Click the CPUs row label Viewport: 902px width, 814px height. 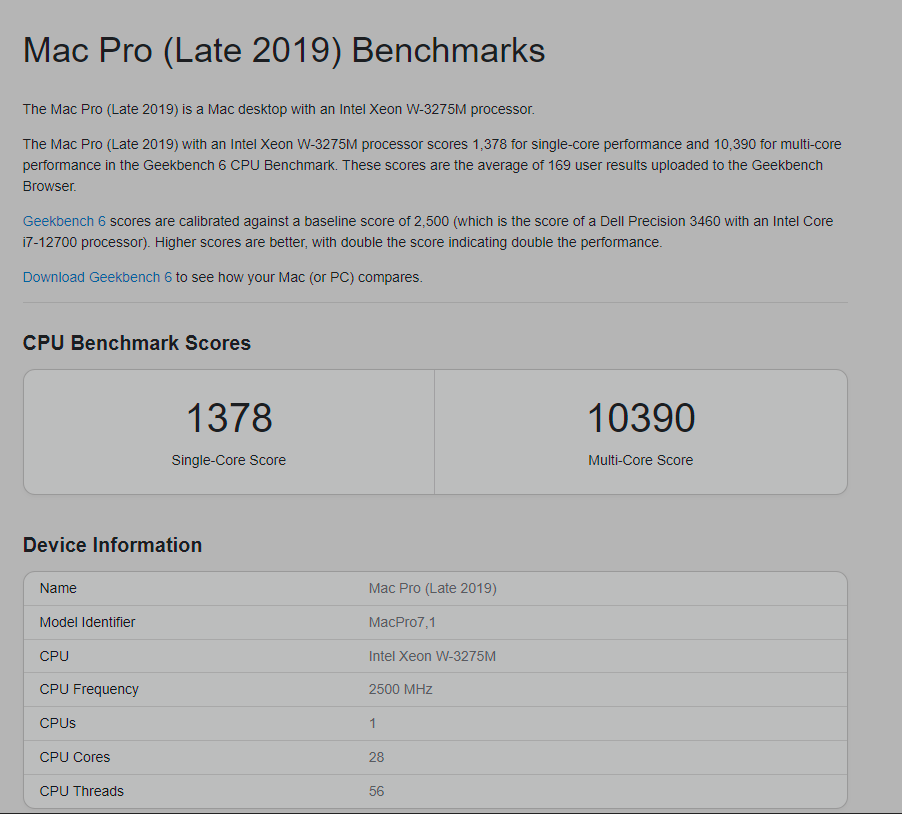coord(57,723)
